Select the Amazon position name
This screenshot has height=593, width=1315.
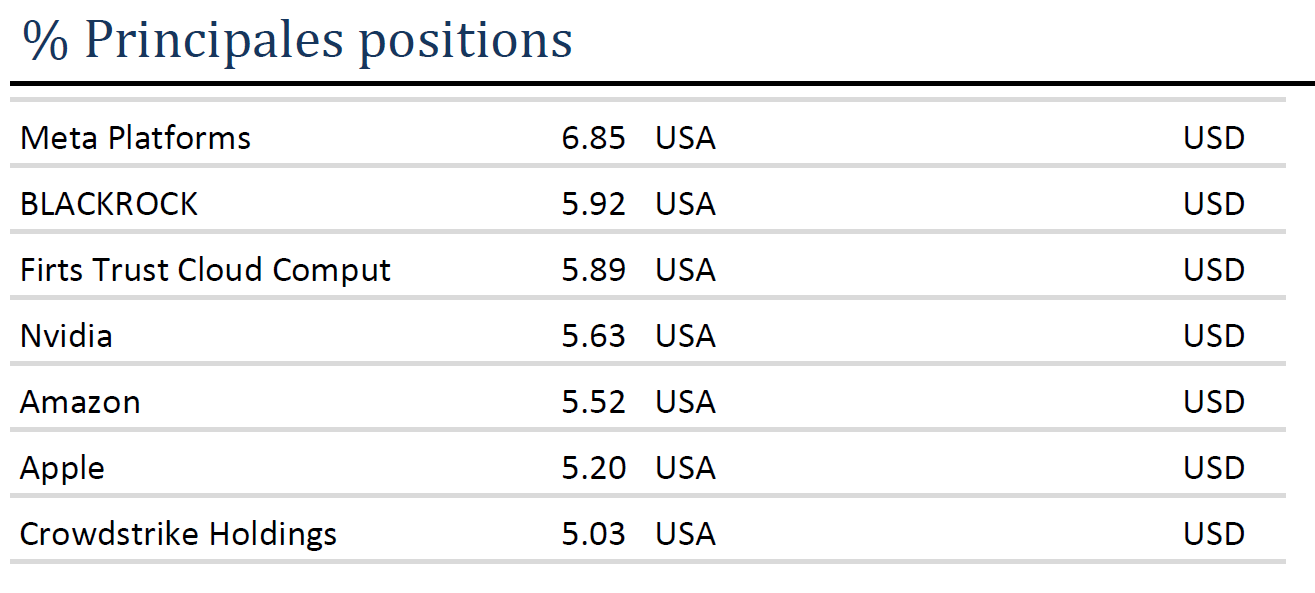click(x=81, y=401)
